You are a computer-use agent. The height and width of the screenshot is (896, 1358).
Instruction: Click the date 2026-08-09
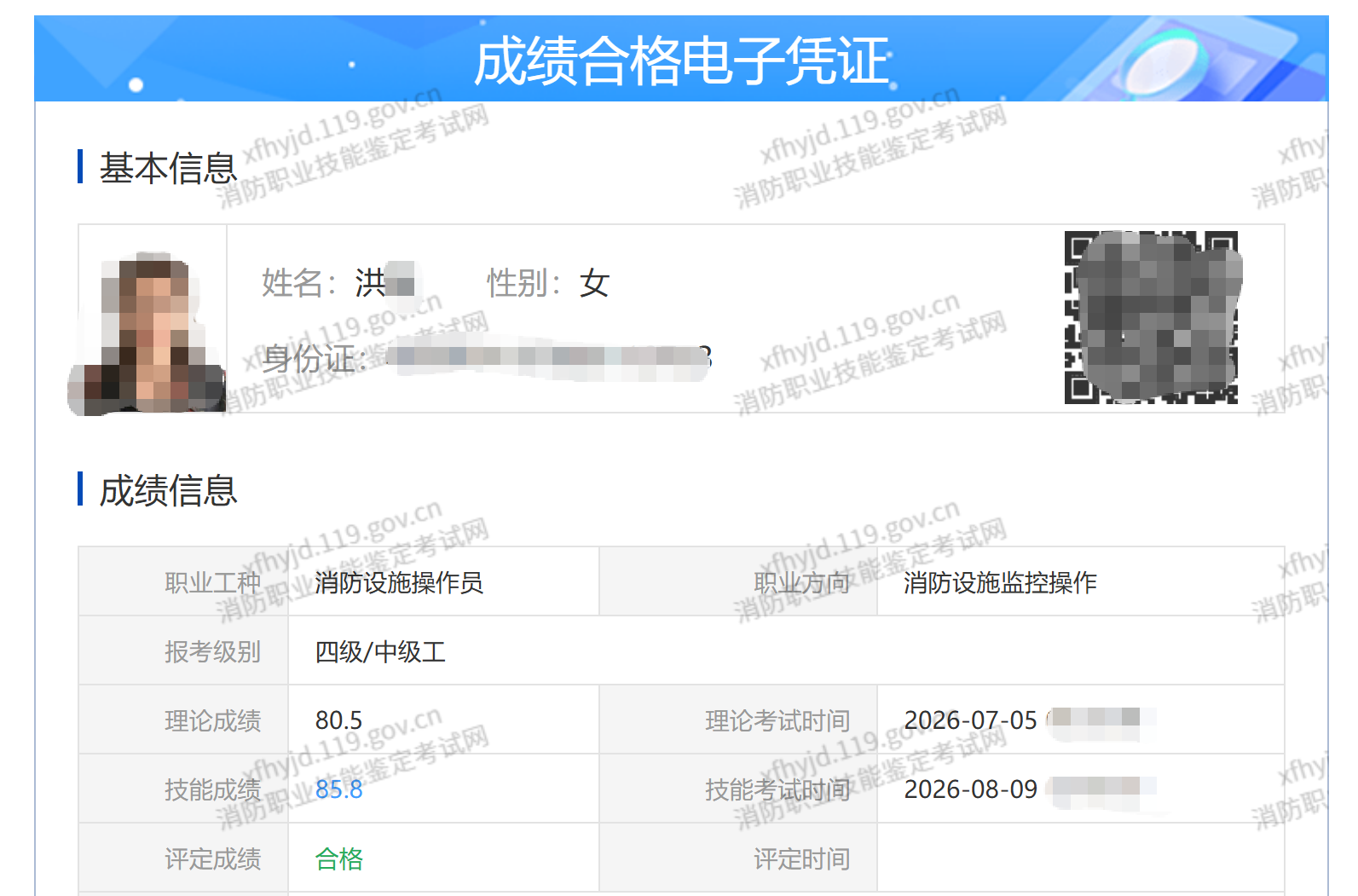tap(970, 789)
